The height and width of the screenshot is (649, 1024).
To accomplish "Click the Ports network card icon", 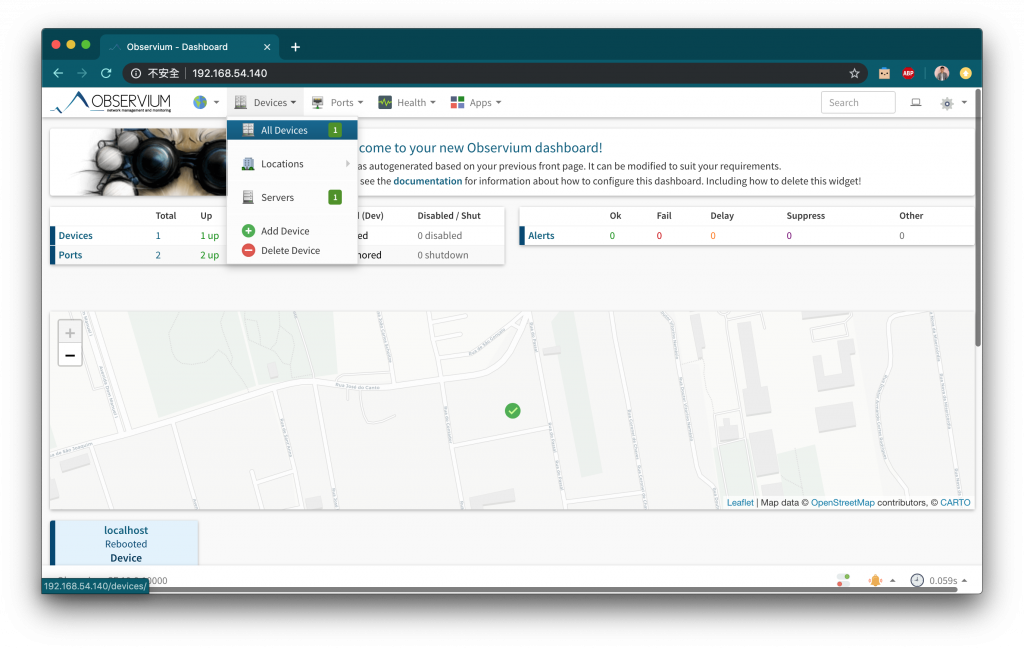I will [x=317, y=103].
